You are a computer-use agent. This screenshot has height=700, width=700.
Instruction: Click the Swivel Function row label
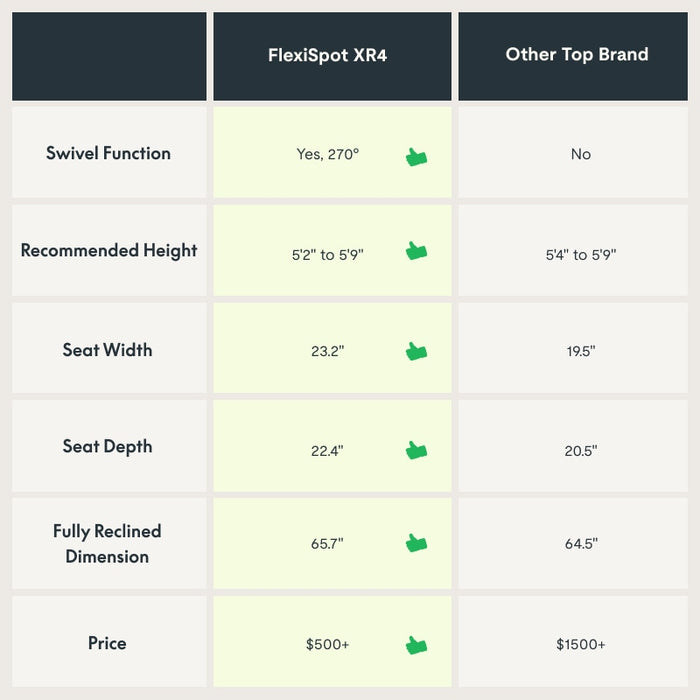pyautogui.click(x=108, y=153)
